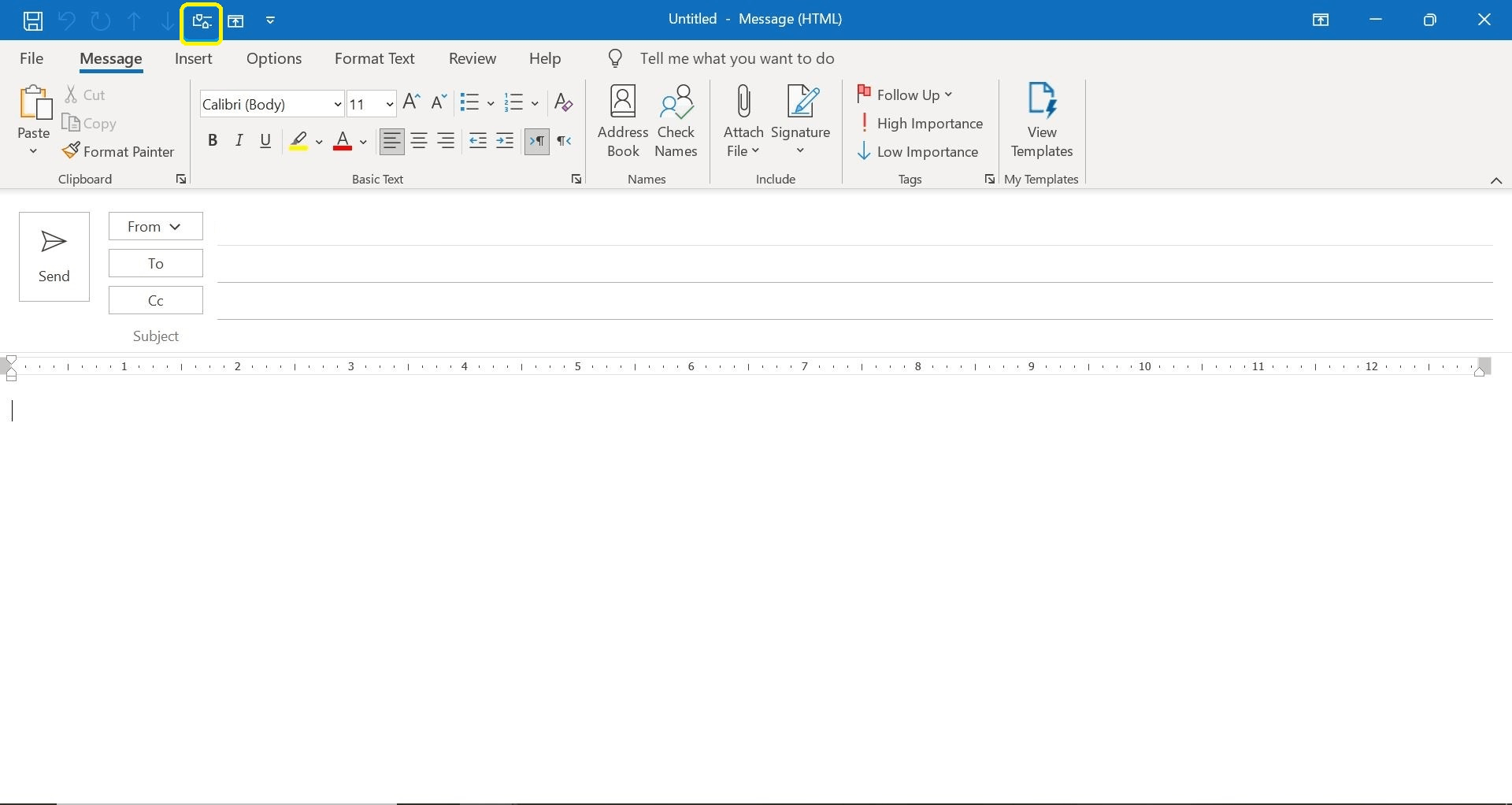This screenshot has width=1512, height=805.
Task: Save the message from quick access toolbar
Action: 33,20
